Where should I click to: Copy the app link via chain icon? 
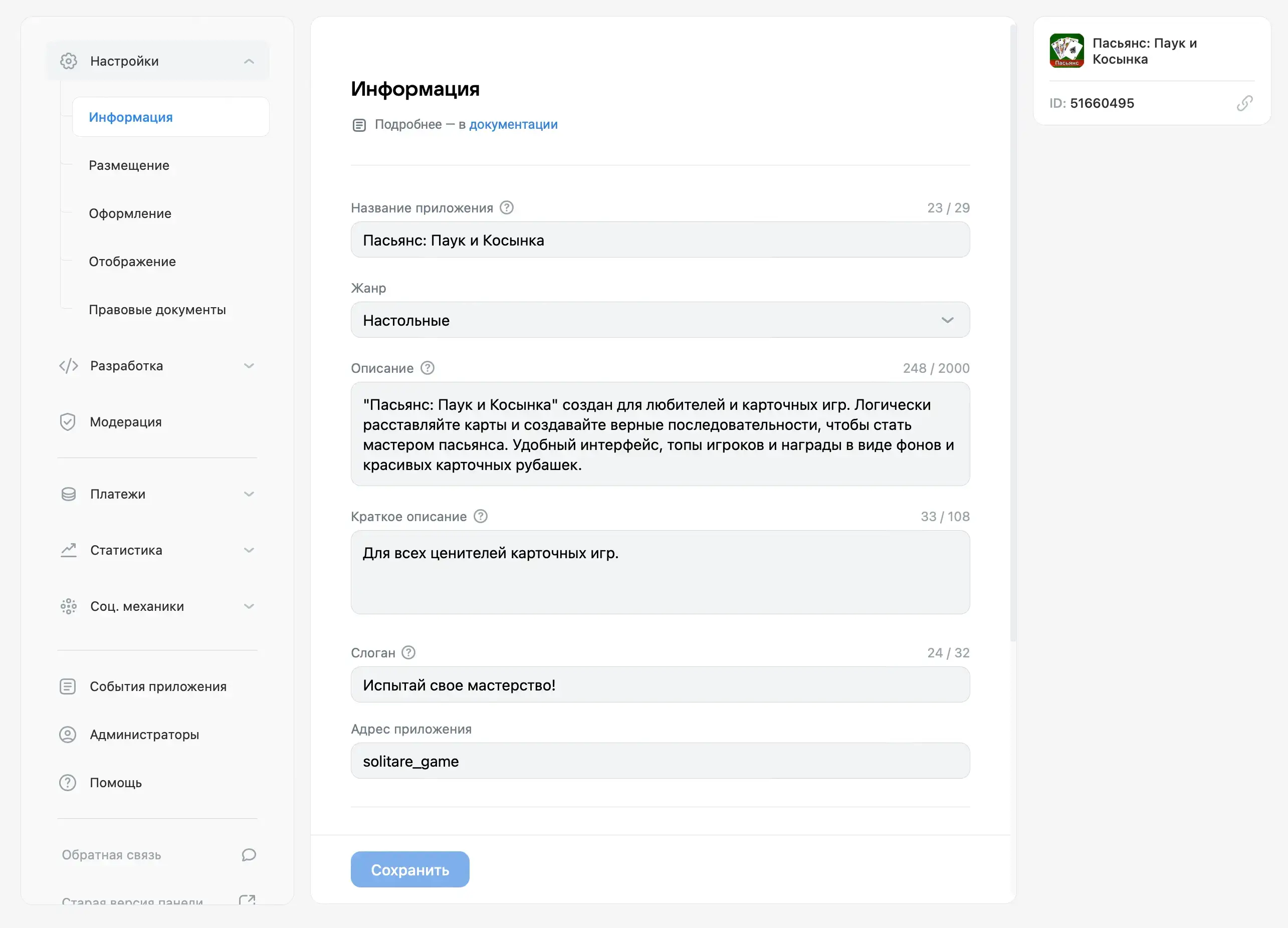[x=1244, y=103]
